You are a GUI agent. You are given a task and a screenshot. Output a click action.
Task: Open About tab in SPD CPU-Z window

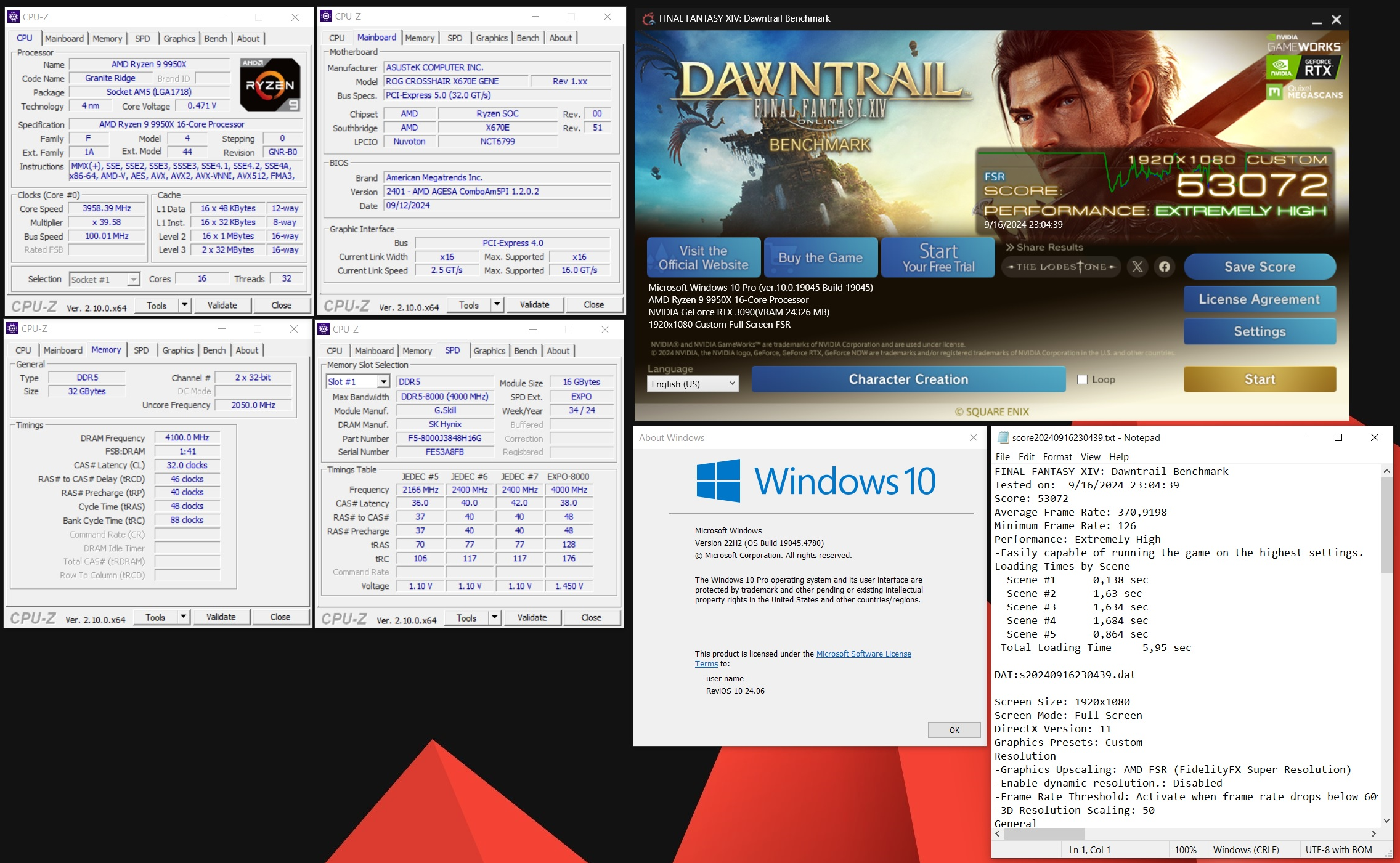click(x=558, y=350)
